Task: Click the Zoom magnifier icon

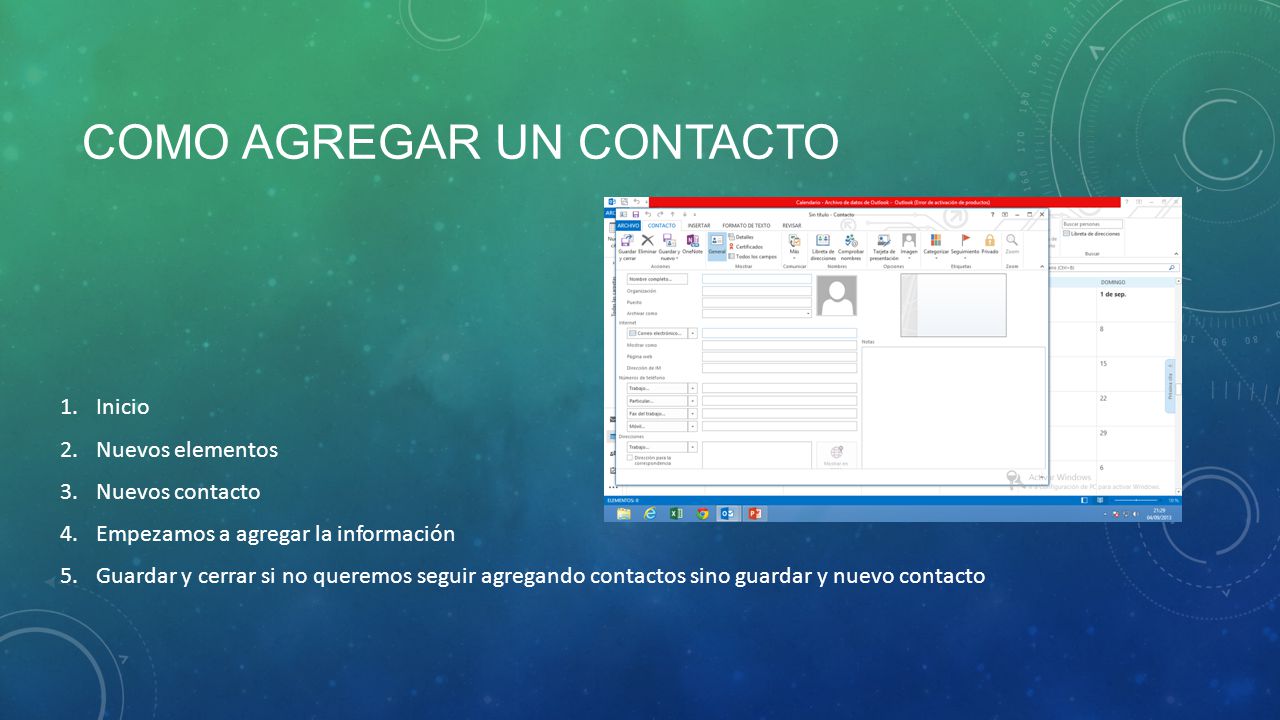Action: pyautogui.click(x=1012, y=240)
